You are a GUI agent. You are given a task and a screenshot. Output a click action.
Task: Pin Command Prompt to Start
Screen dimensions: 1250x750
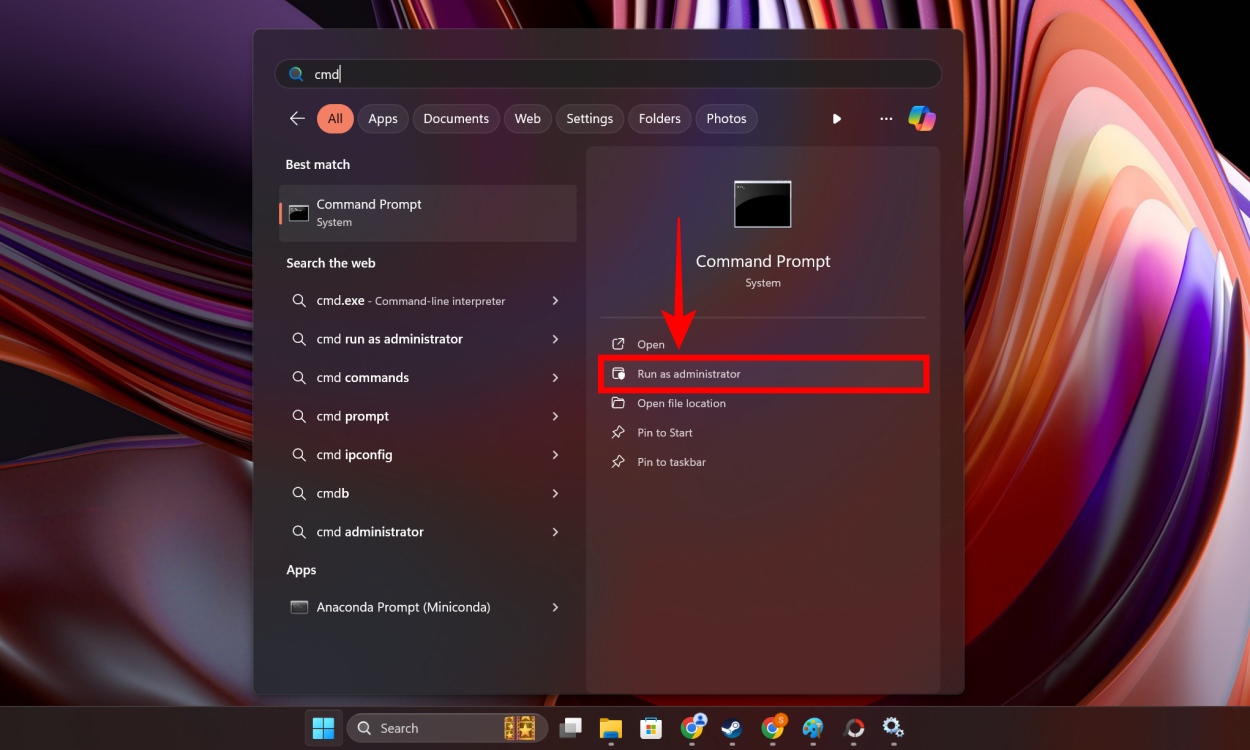tap(665, 432)
